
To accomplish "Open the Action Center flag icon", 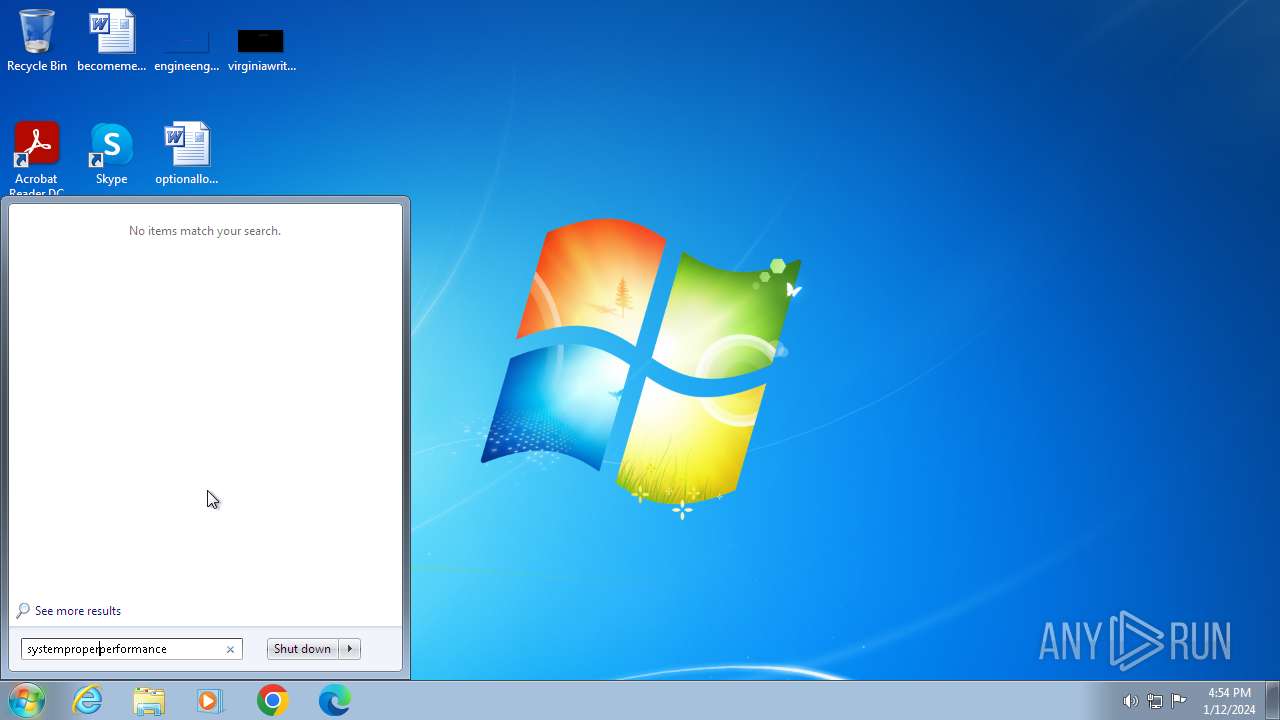I will tap(1179, 701).
